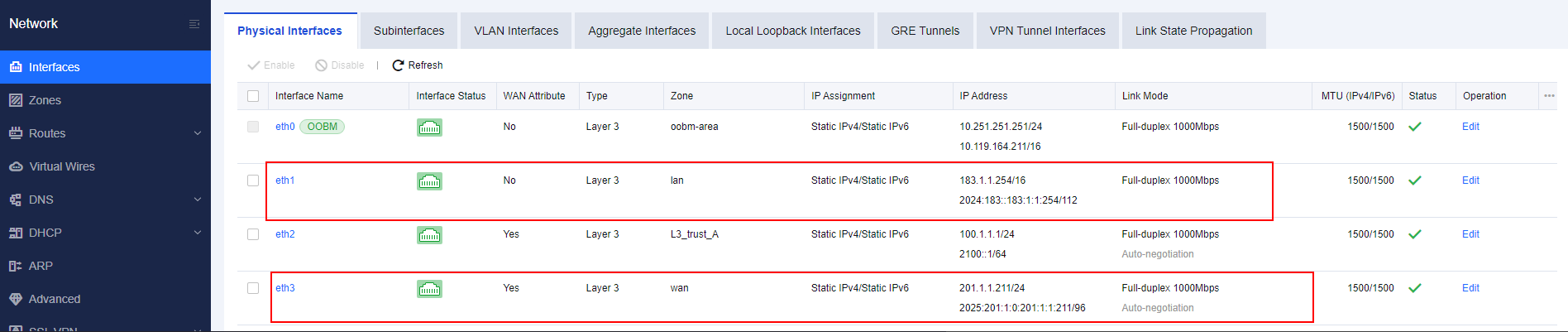Switch to the GRE Tunnels tab

(925, 31)
